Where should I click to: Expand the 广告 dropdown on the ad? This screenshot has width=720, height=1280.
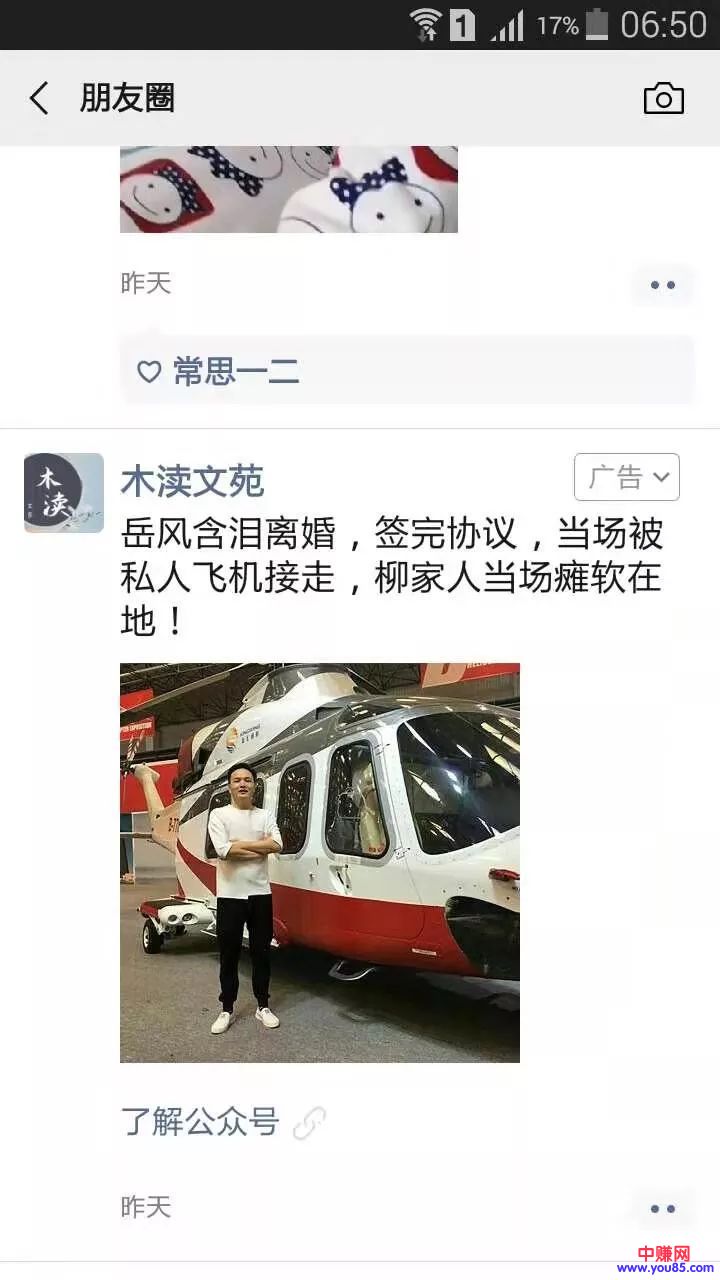[627, 477]
